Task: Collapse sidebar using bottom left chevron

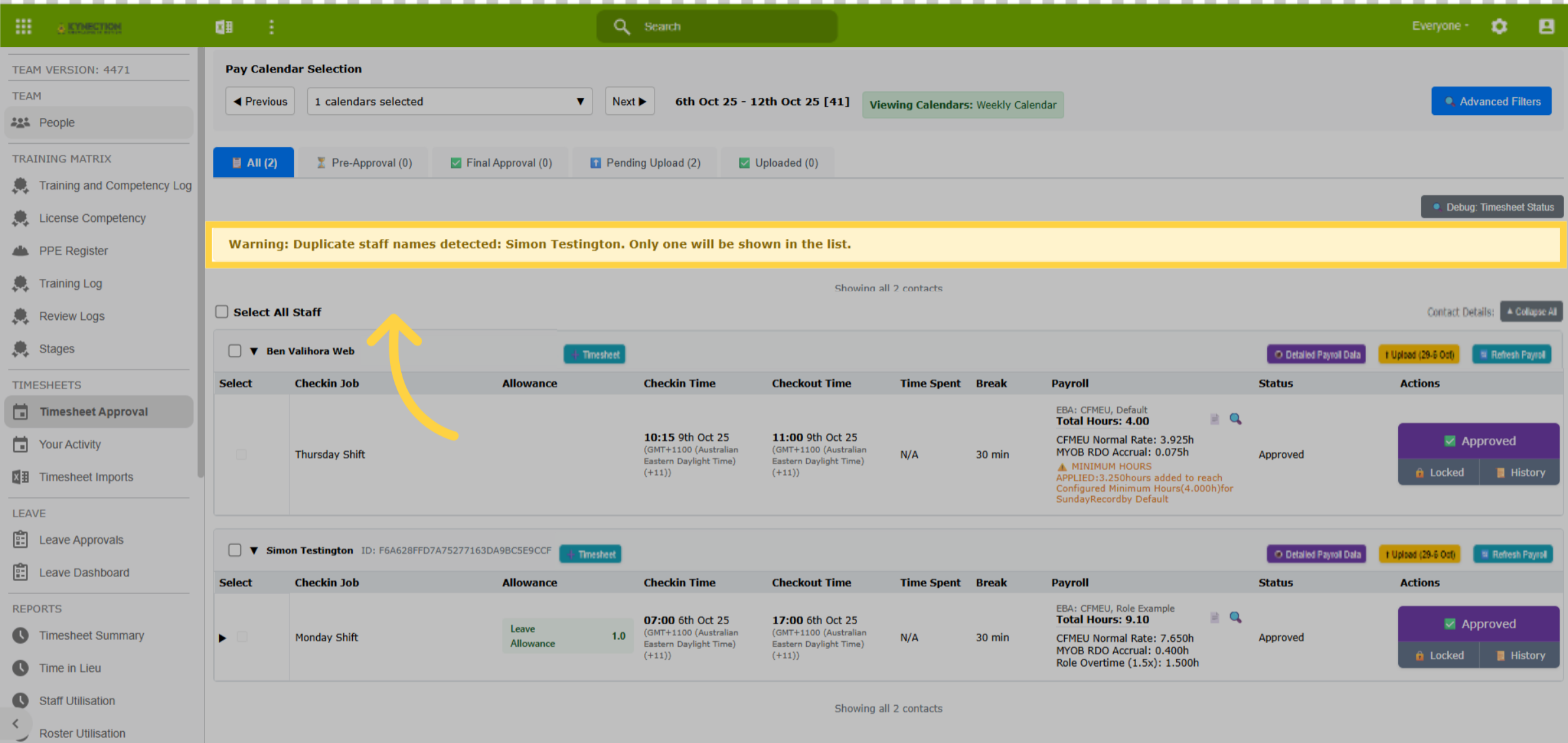Action: pos(16,724)
